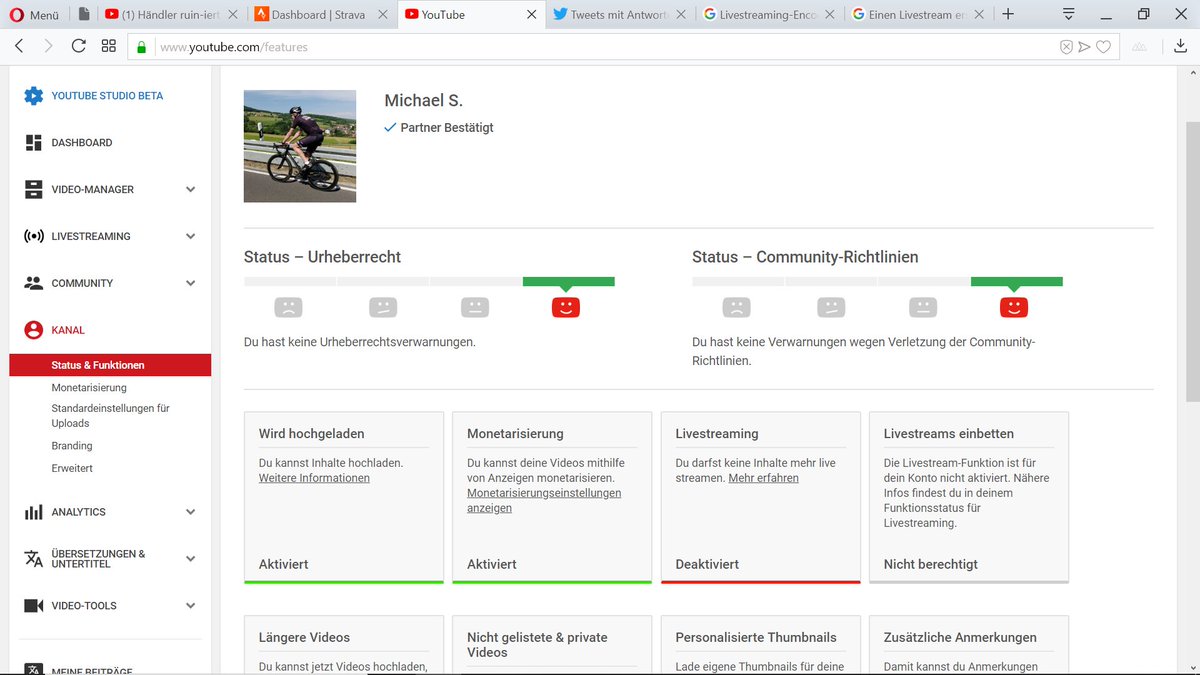Click the sad face under Community-Richtlinien
The image size is (1200, 675).
[x=736, y=307]
